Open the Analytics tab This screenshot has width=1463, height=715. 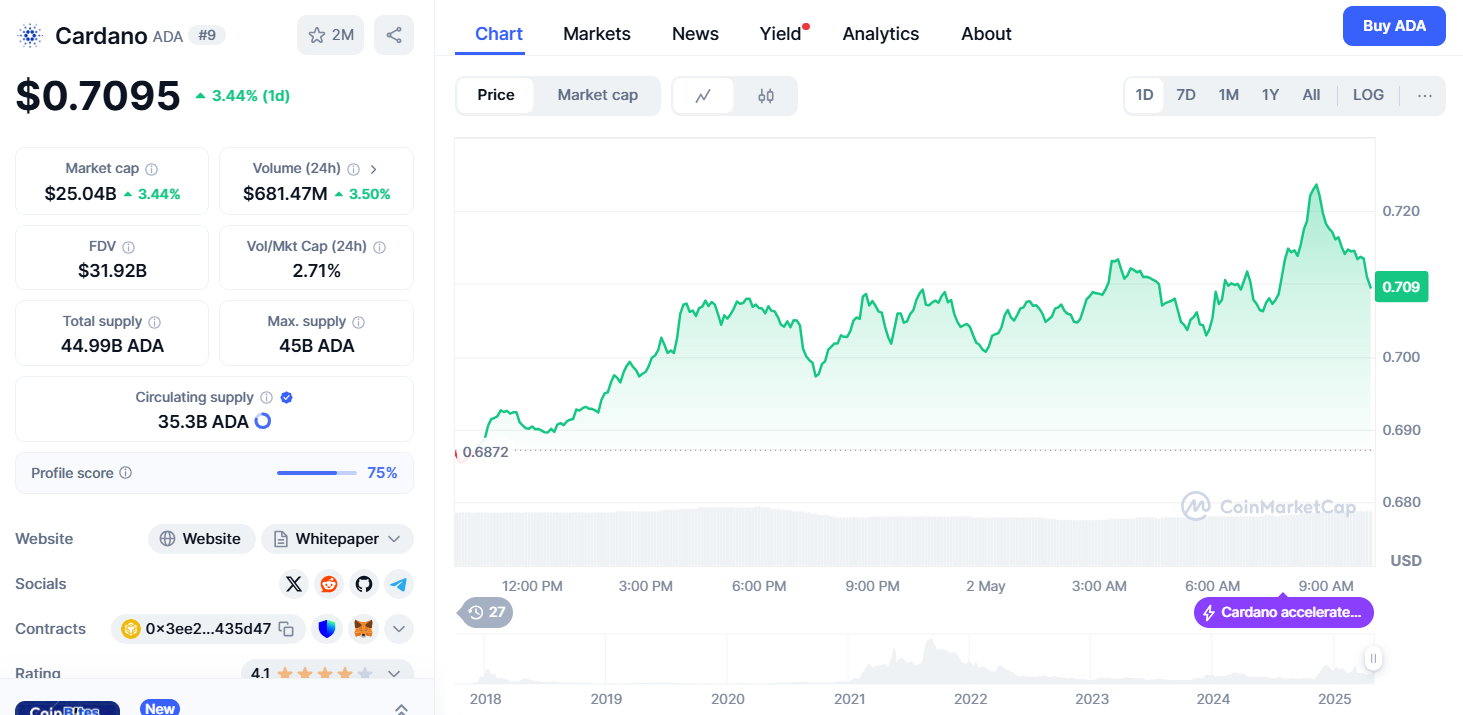(880, 34)
